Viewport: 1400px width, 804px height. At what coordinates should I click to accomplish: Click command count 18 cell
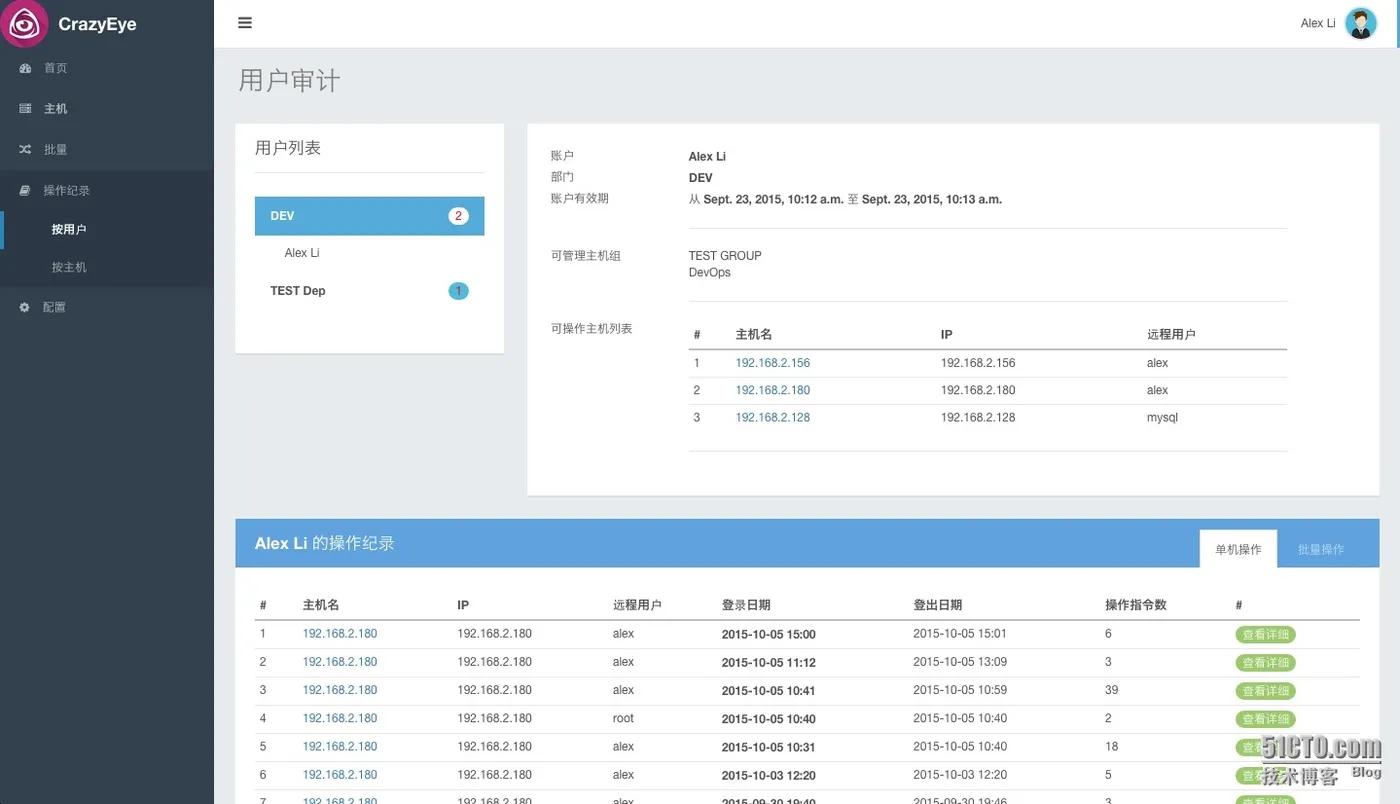point(1111,746)
